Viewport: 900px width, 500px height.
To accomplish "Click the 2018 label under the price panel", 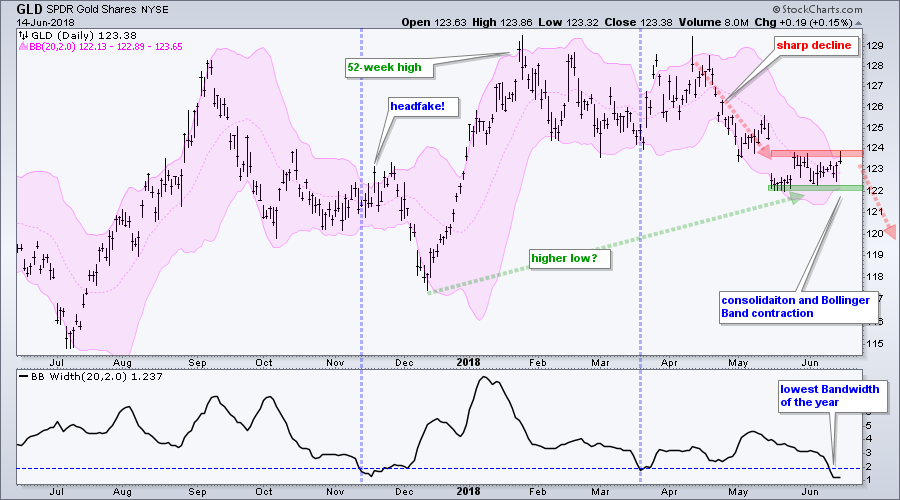I will [x=468, y=362].
